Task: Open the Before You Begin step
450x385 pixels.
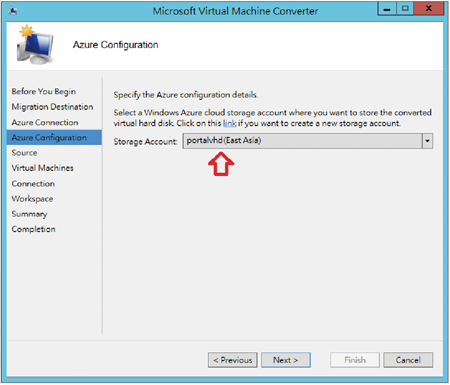Action: (x=44, y=91)
